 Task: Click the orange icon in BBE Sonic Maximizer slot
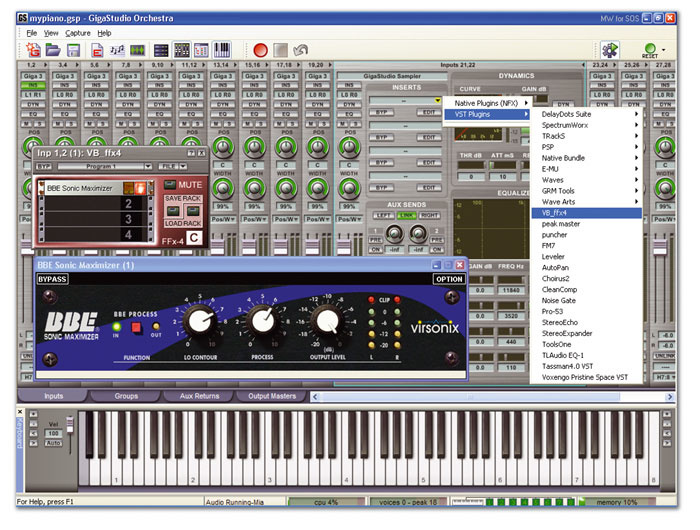point(128,188)
